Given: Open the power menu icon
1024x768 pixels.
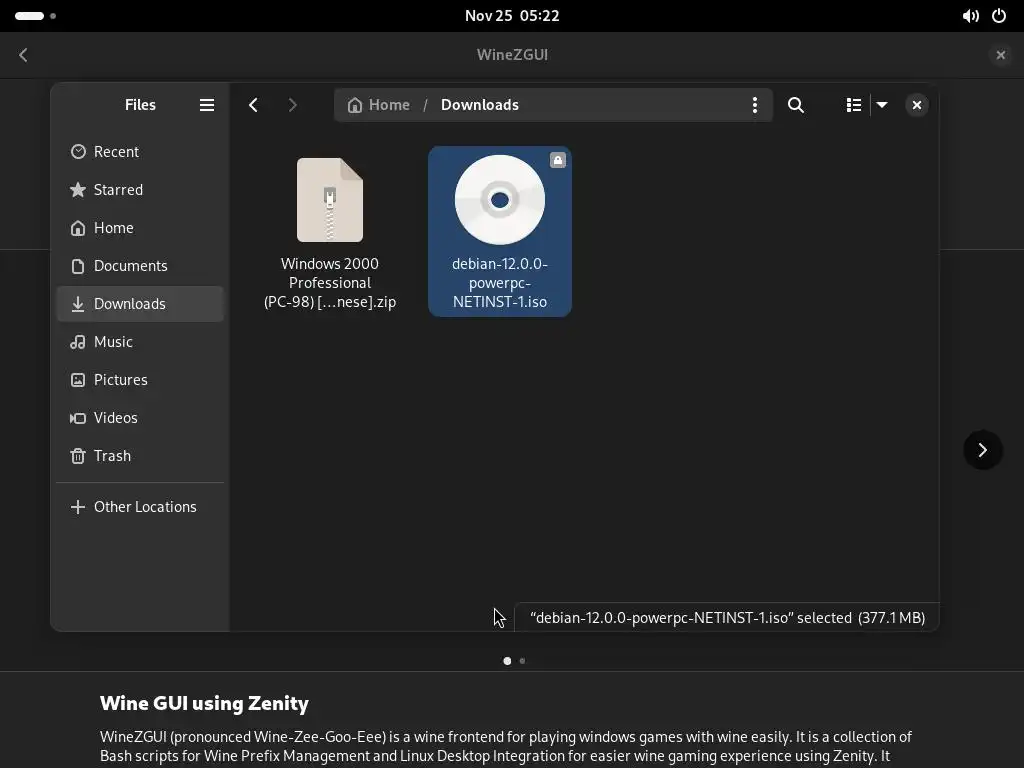Looking at the screenshot, I should point(999,16).
